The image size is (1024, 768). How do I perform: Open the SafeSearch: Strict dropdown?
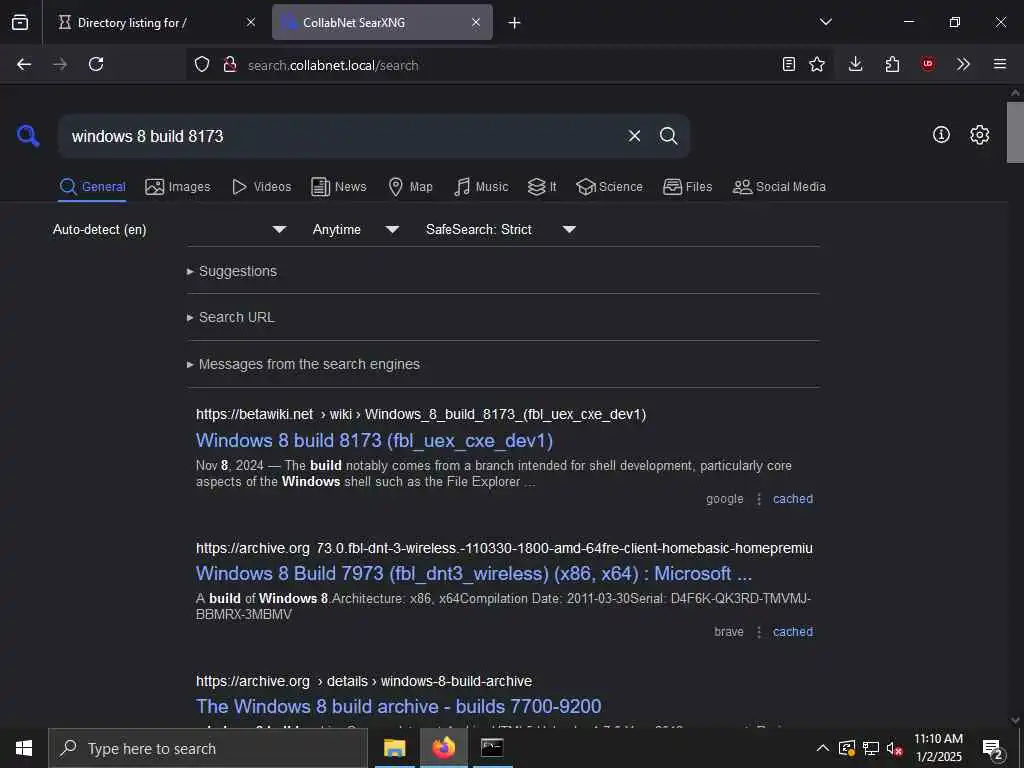click(500, 229)
